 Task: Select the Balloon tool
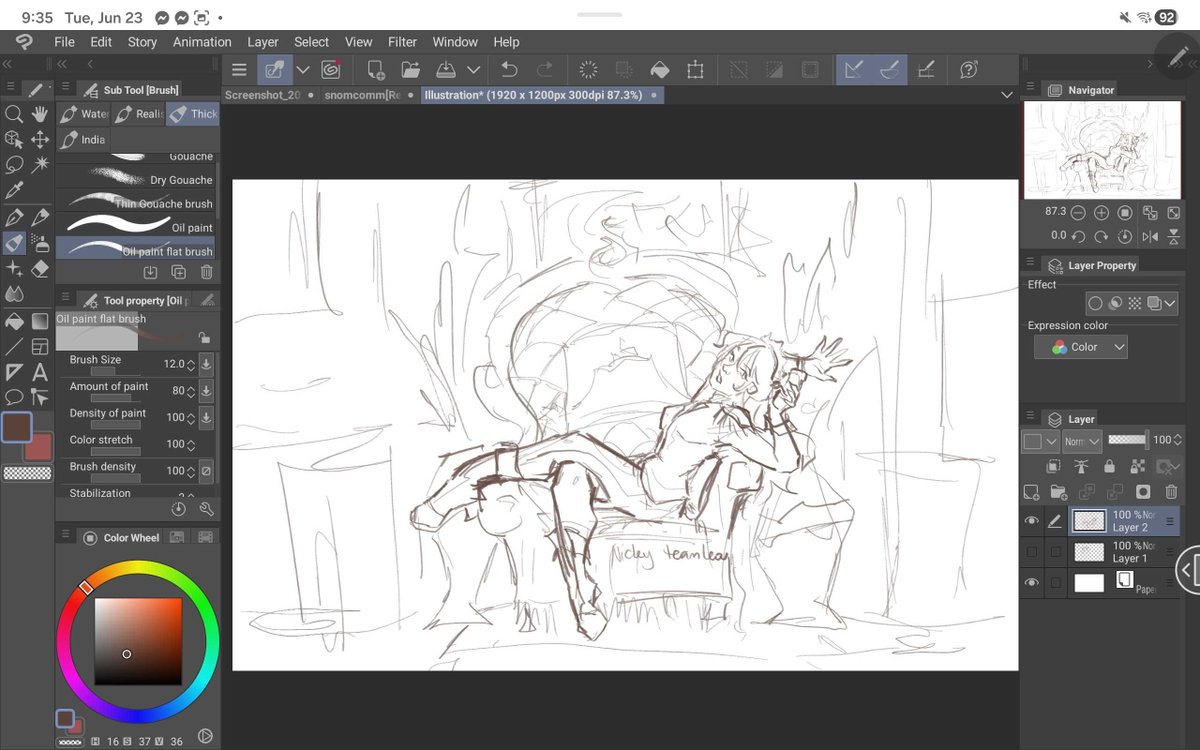14,398
